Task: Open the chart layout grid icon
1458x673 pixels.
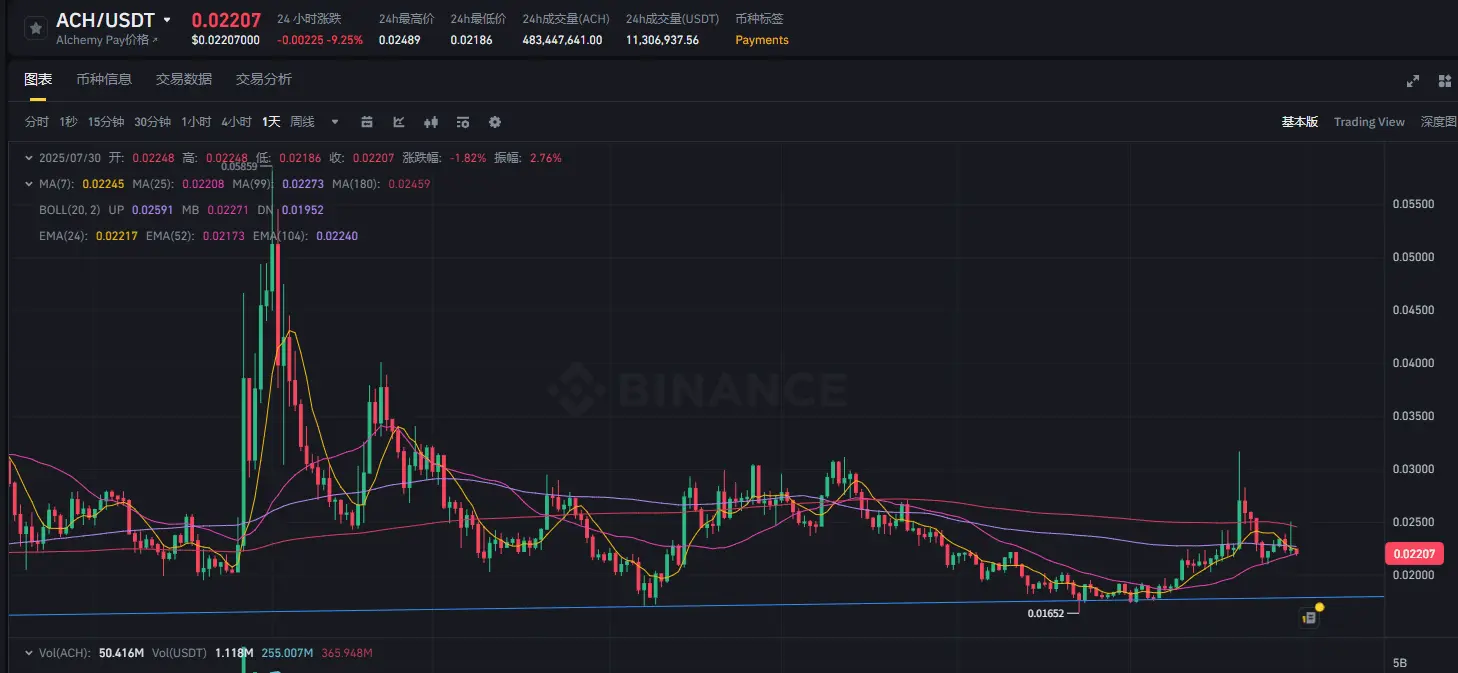Action: coord(1445,81)
